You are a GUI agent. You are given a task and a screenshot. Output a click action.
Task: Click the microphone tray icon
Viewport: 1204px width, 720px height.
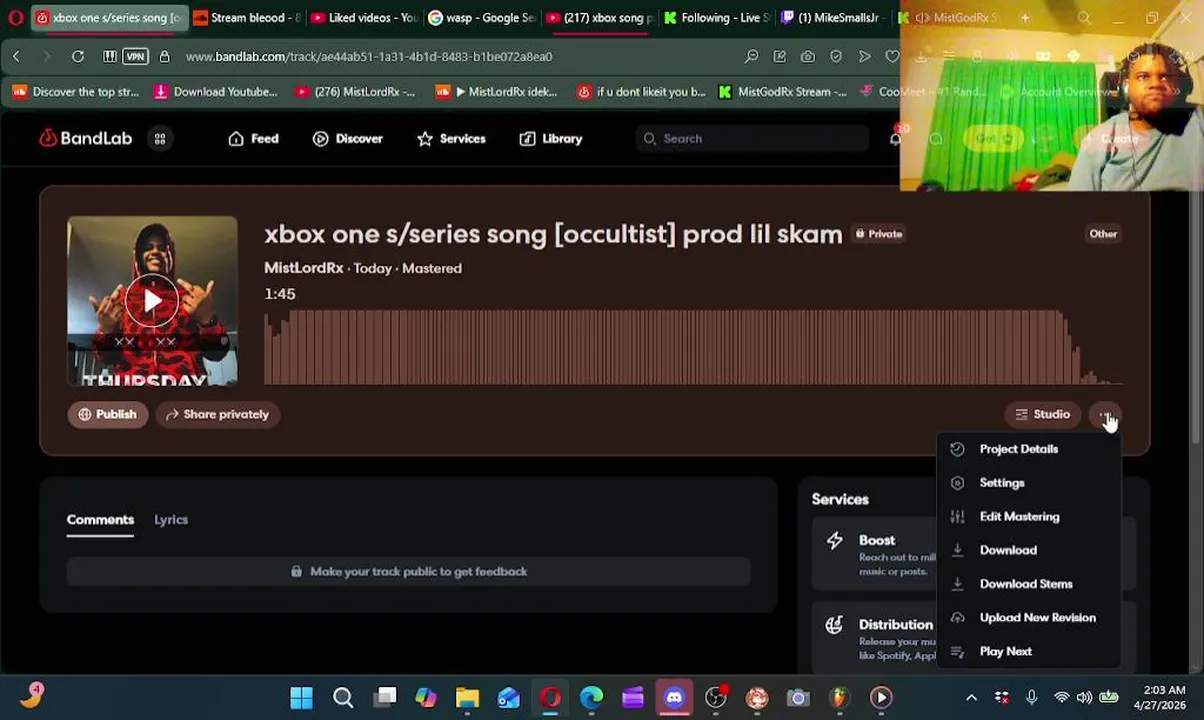pyautogui.click(x=1031, y=698)
